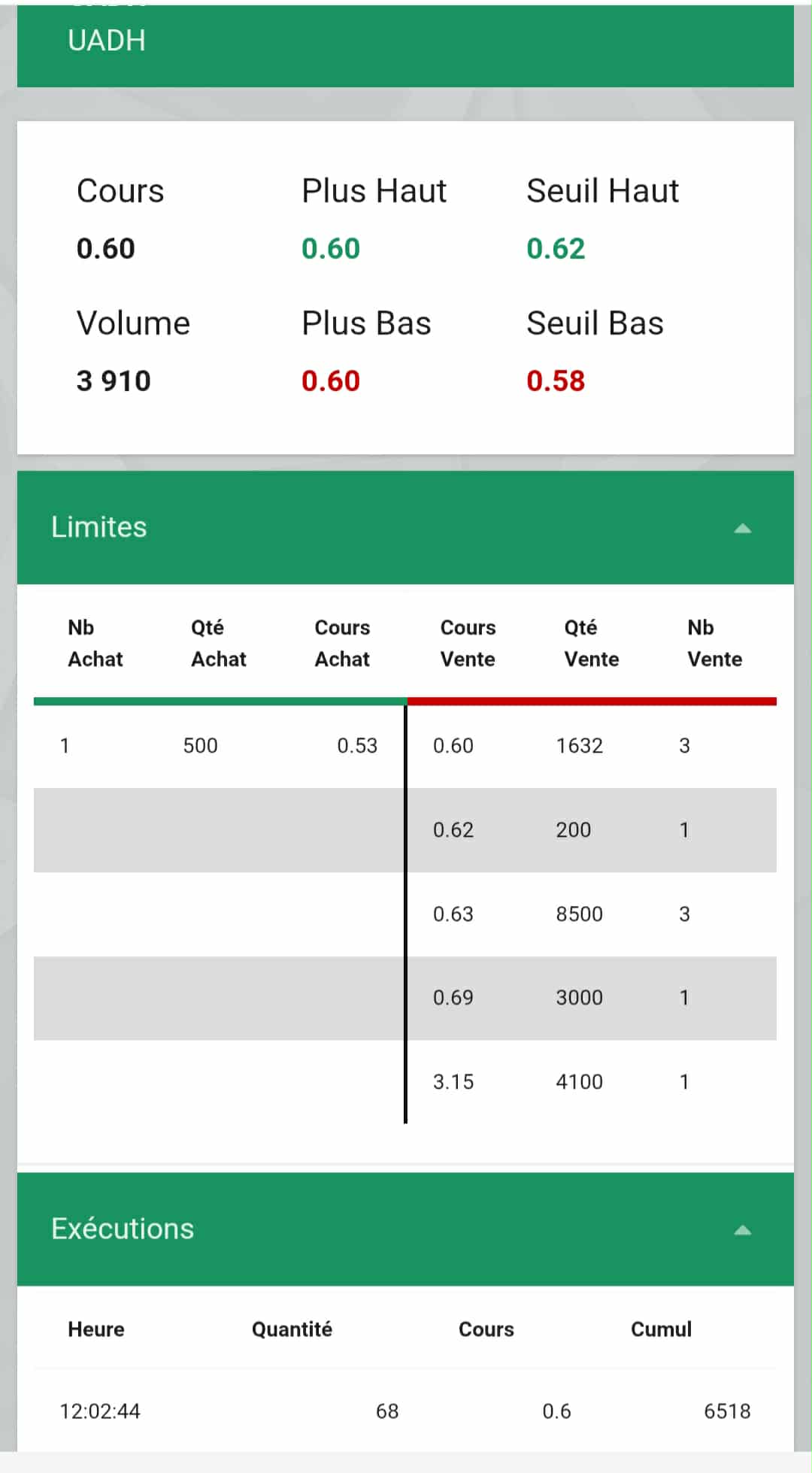Tap the Plus Haut green value
The height and width of the screenshot is (1473, 812).
pos(331,249)
